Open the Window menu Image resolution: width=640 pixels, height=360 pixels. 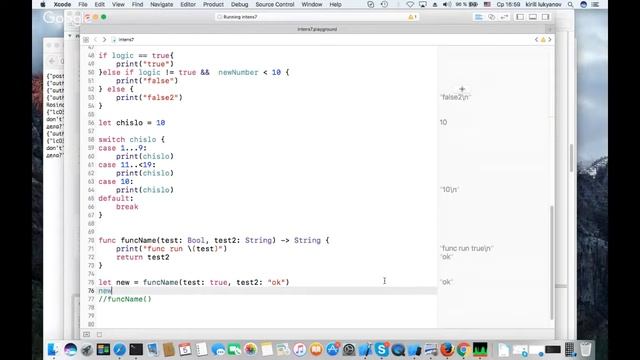click(312, 4)
